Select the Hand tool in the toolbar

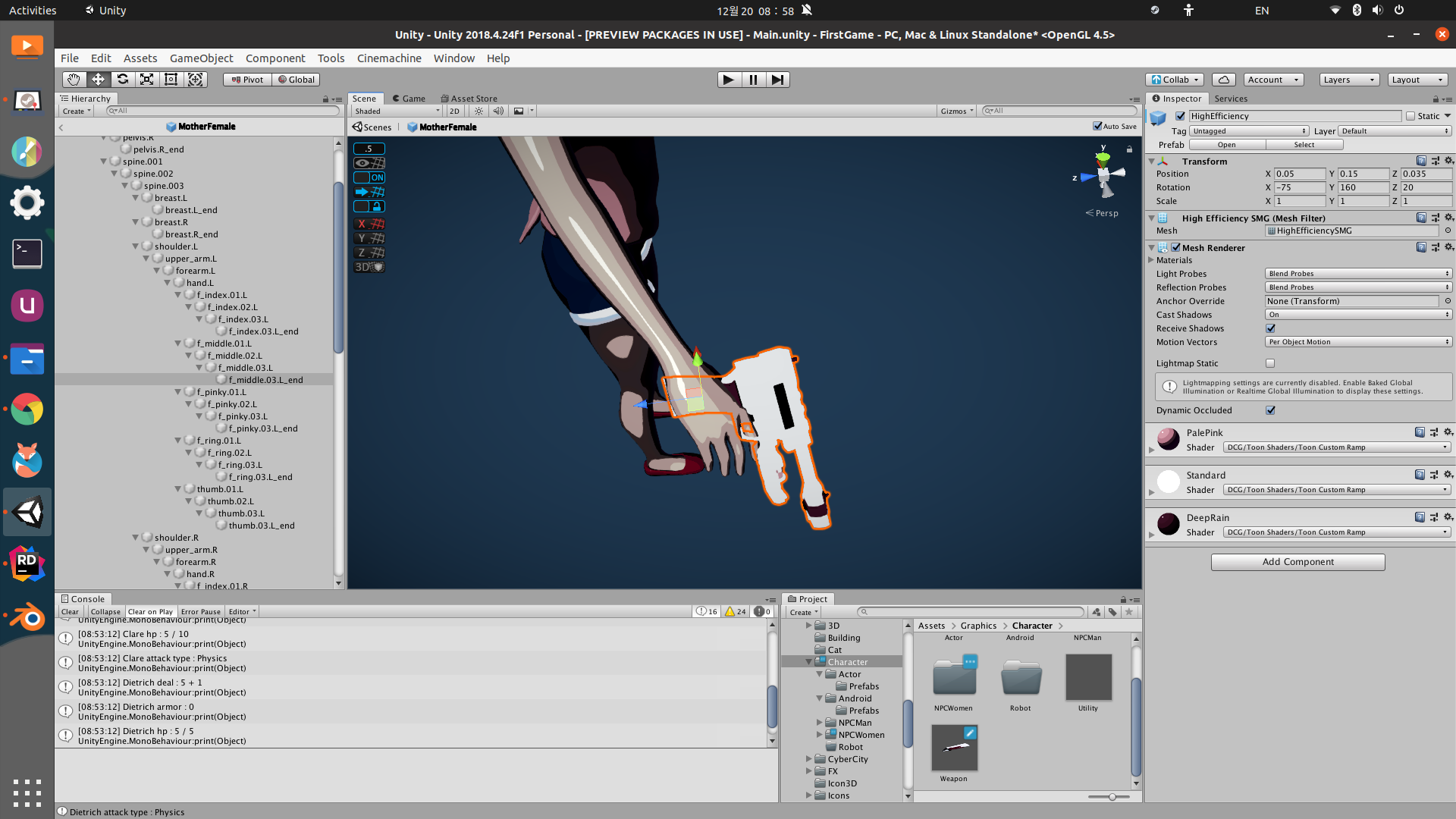tap(74, 80)
